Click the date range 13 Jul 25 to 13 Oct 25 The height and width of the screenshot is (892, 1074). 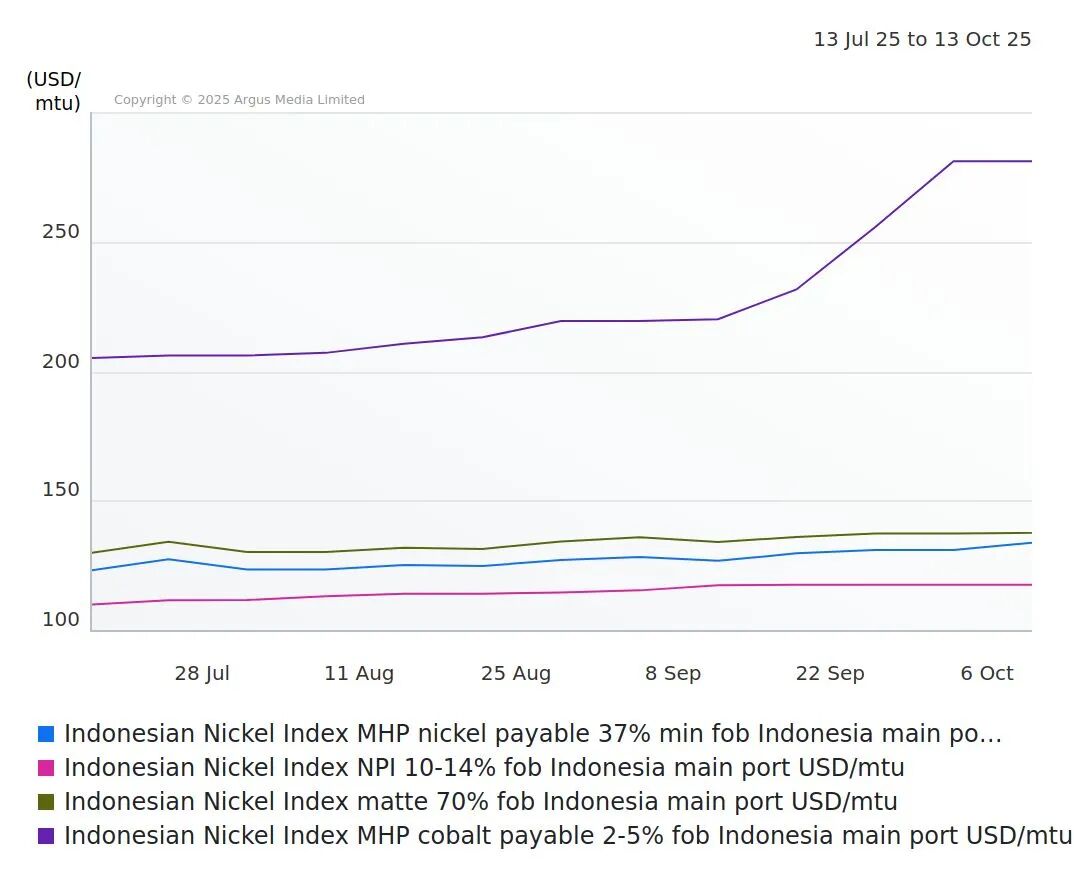(x=921, y=40)
